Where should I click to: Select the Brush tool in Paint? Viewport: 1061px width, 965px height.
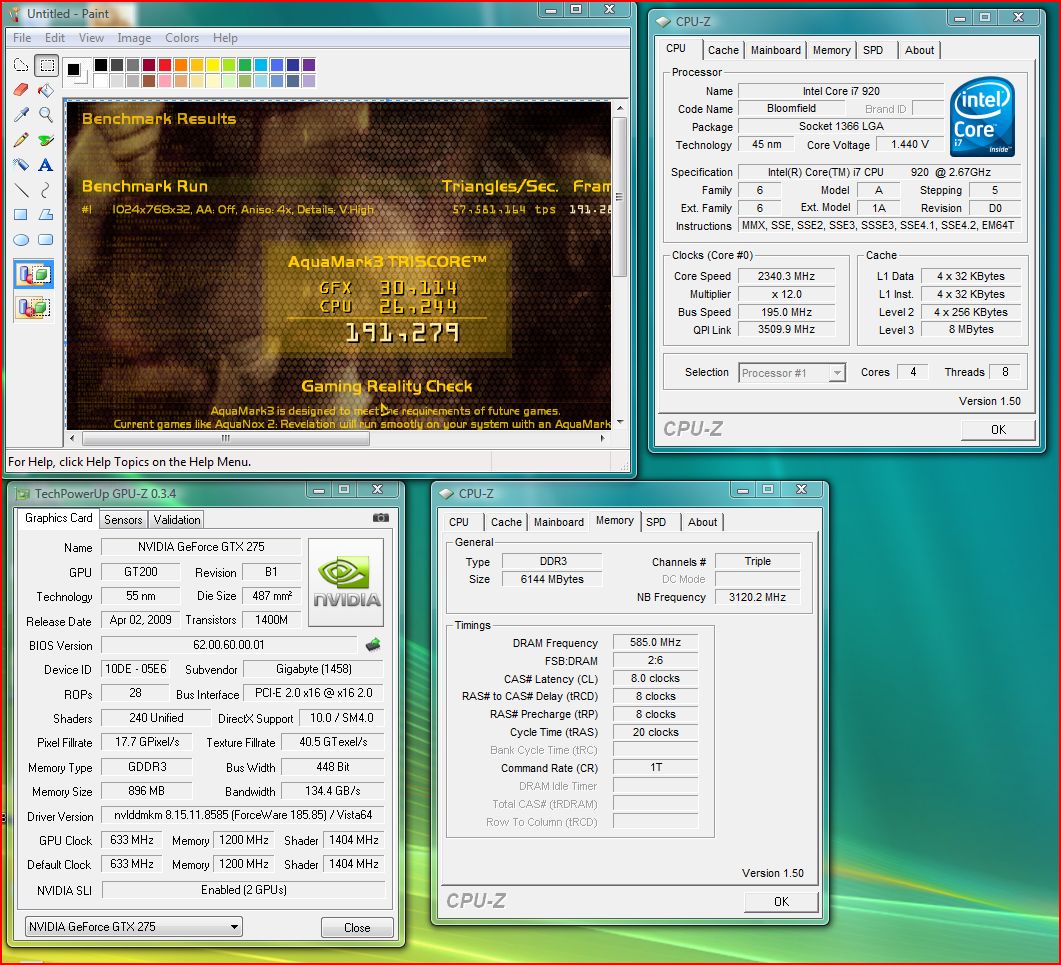(46, 139)
